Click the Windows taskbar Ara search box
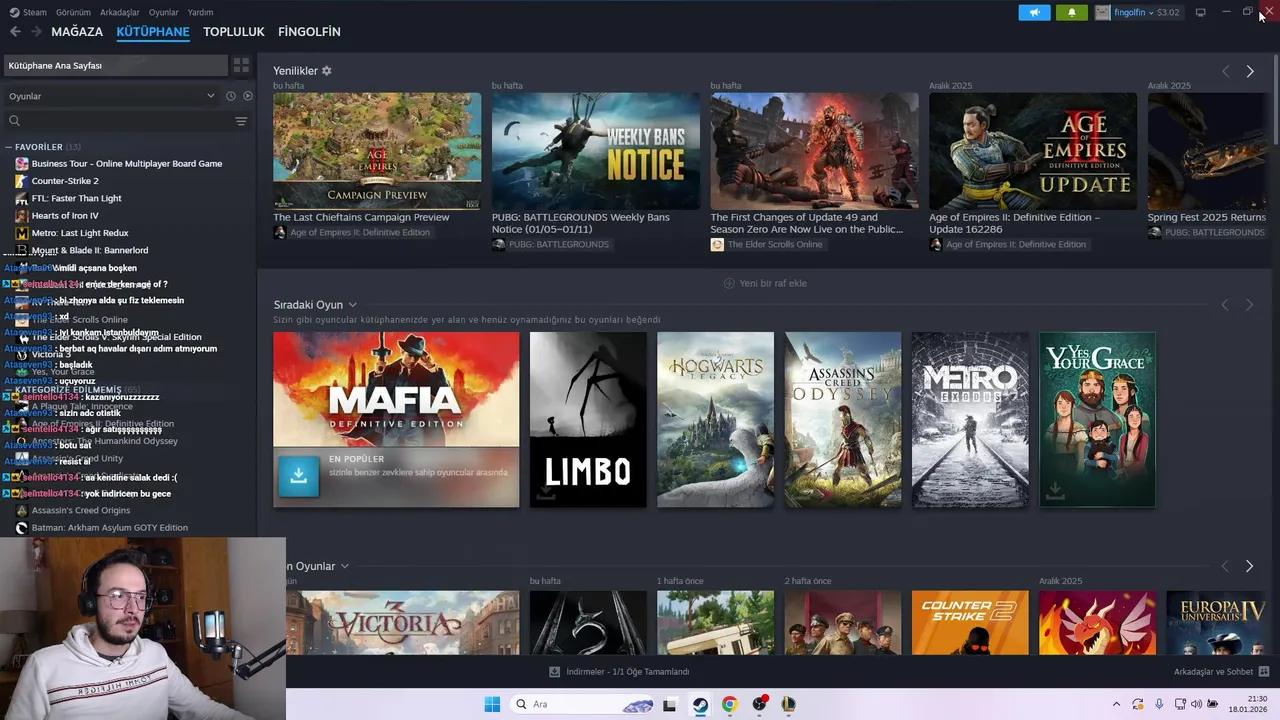The width and height of the screenshot is (1280, 720). click(x=583, y=704)
